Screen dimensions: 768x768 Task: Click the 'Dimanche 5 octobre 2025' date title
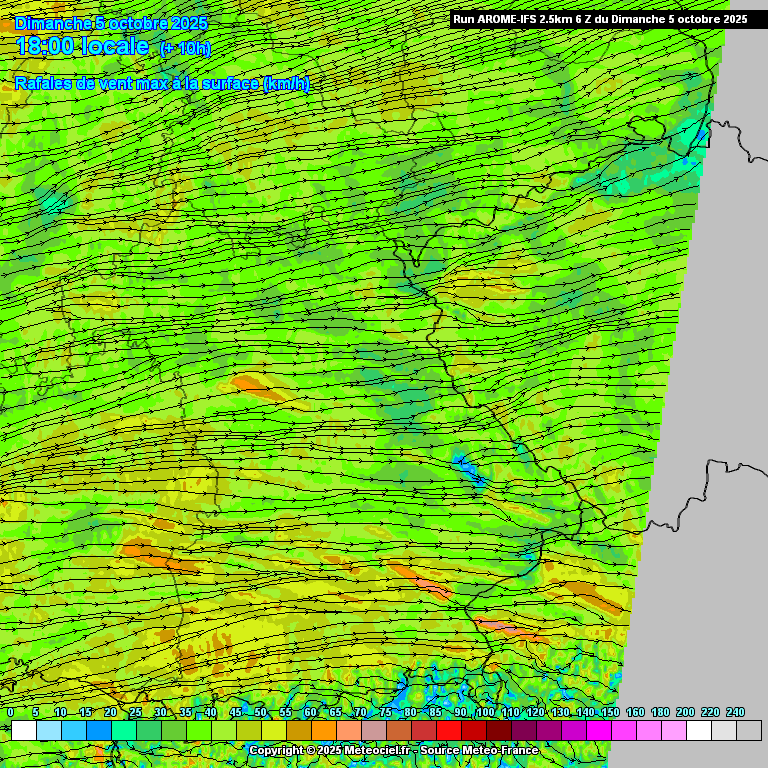point(111,23)
